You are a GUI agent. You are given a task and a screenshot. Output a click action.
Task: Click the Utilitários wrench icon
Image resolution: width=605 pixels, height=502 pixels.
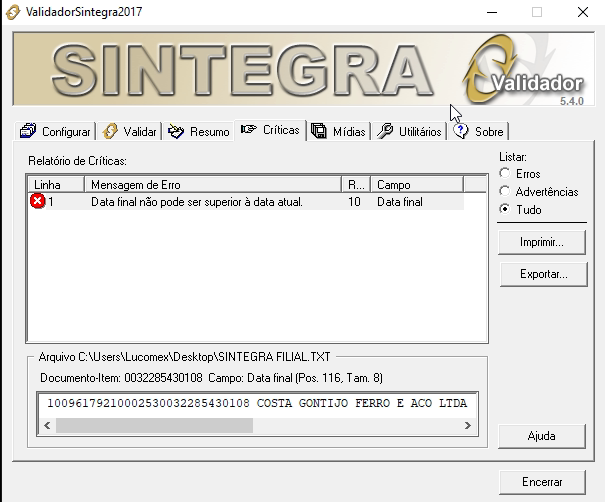coord(385,131)
